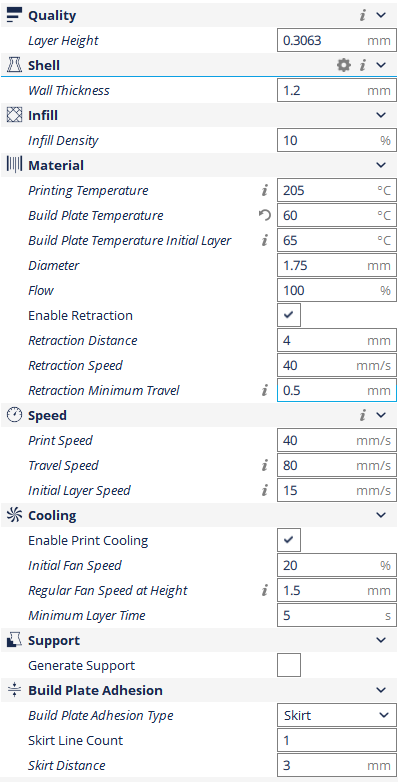This screenshot has height=784, width=398.
Task: Click the reset arrow next to Build Plate Temperature
Action: click(x=264, y=216)
